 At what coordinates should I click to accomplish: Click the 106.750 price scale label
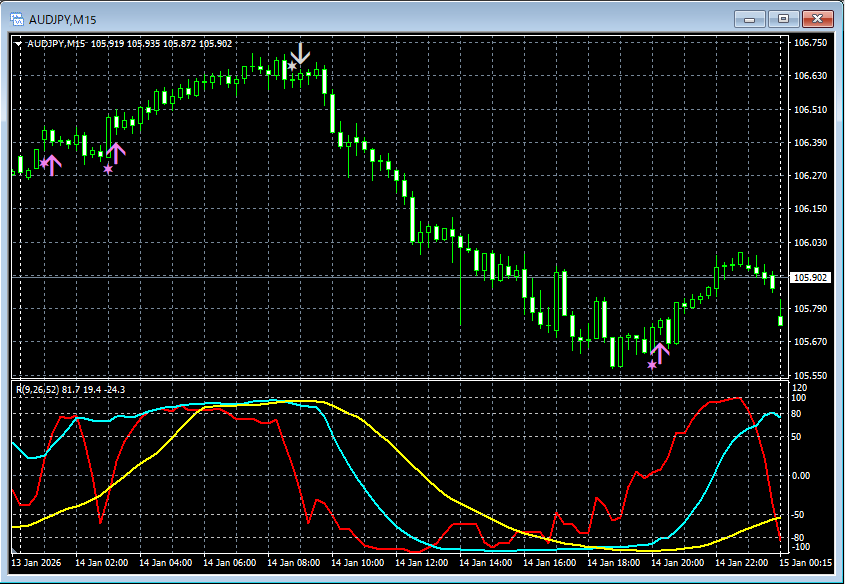(x=809, y=43)
